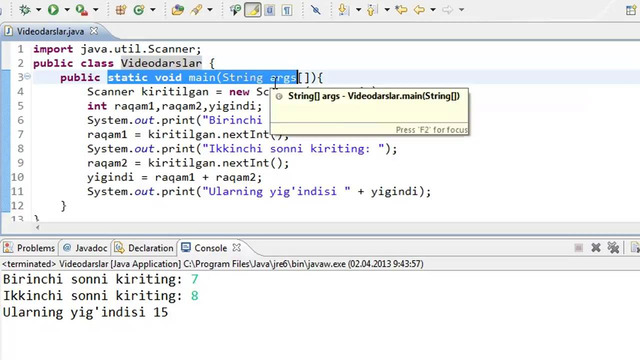Go to Next Annotation arrow icon
This screenshot has height=360, width=640.
point(344,9)
